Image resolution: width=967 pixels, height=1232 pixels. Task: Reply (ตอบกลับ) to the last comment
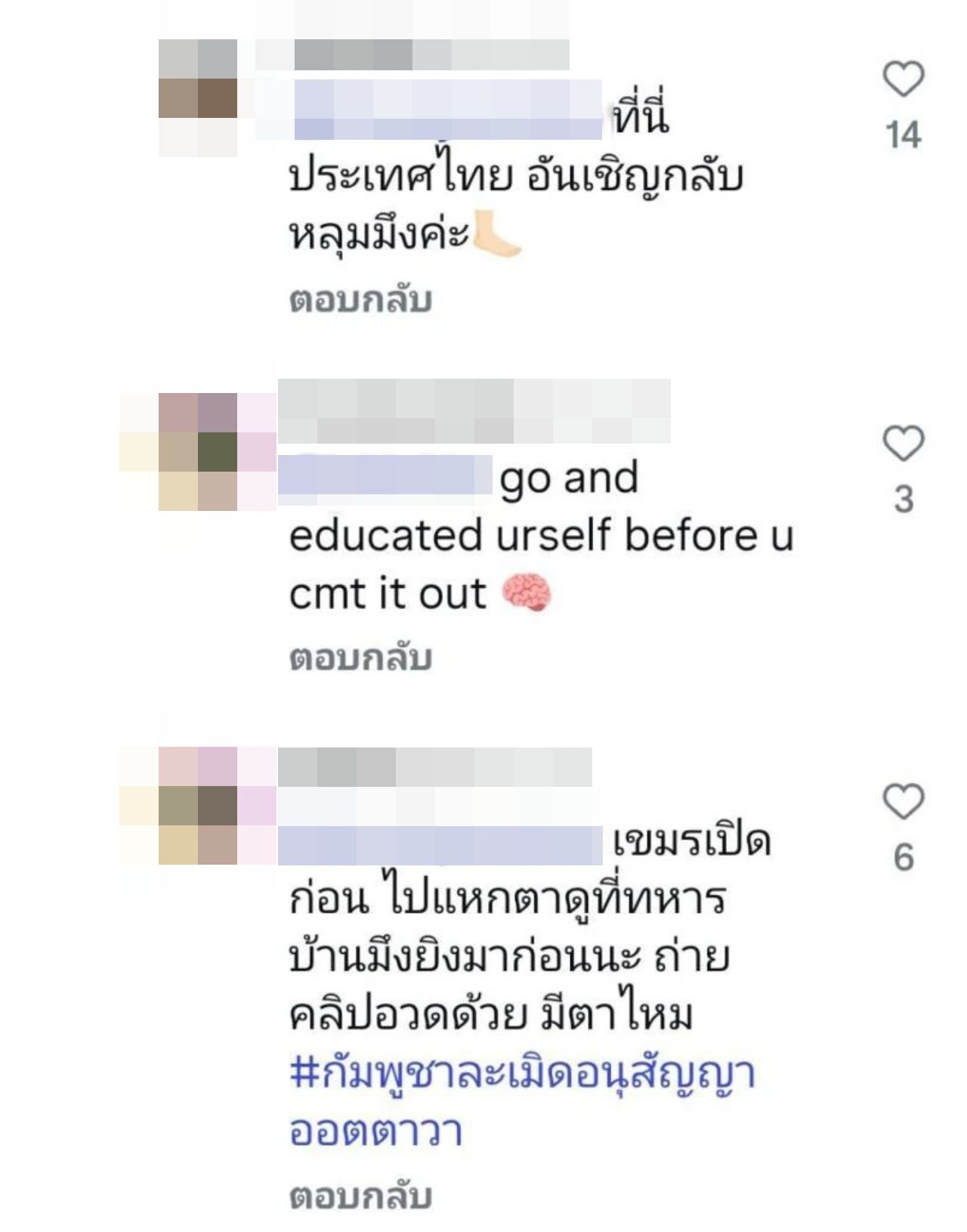click(x=360, y=1196)
